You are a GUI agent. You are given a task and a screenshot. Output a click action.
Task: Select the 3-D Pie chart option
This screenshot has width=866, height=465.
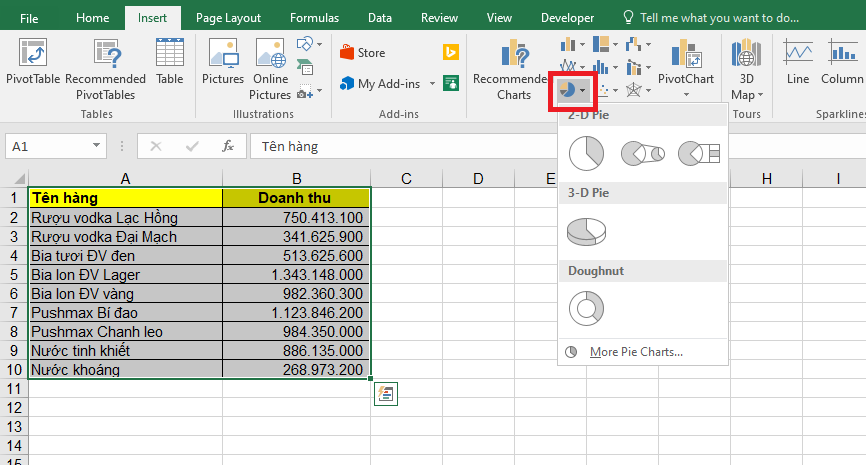[x=587, y=231]
